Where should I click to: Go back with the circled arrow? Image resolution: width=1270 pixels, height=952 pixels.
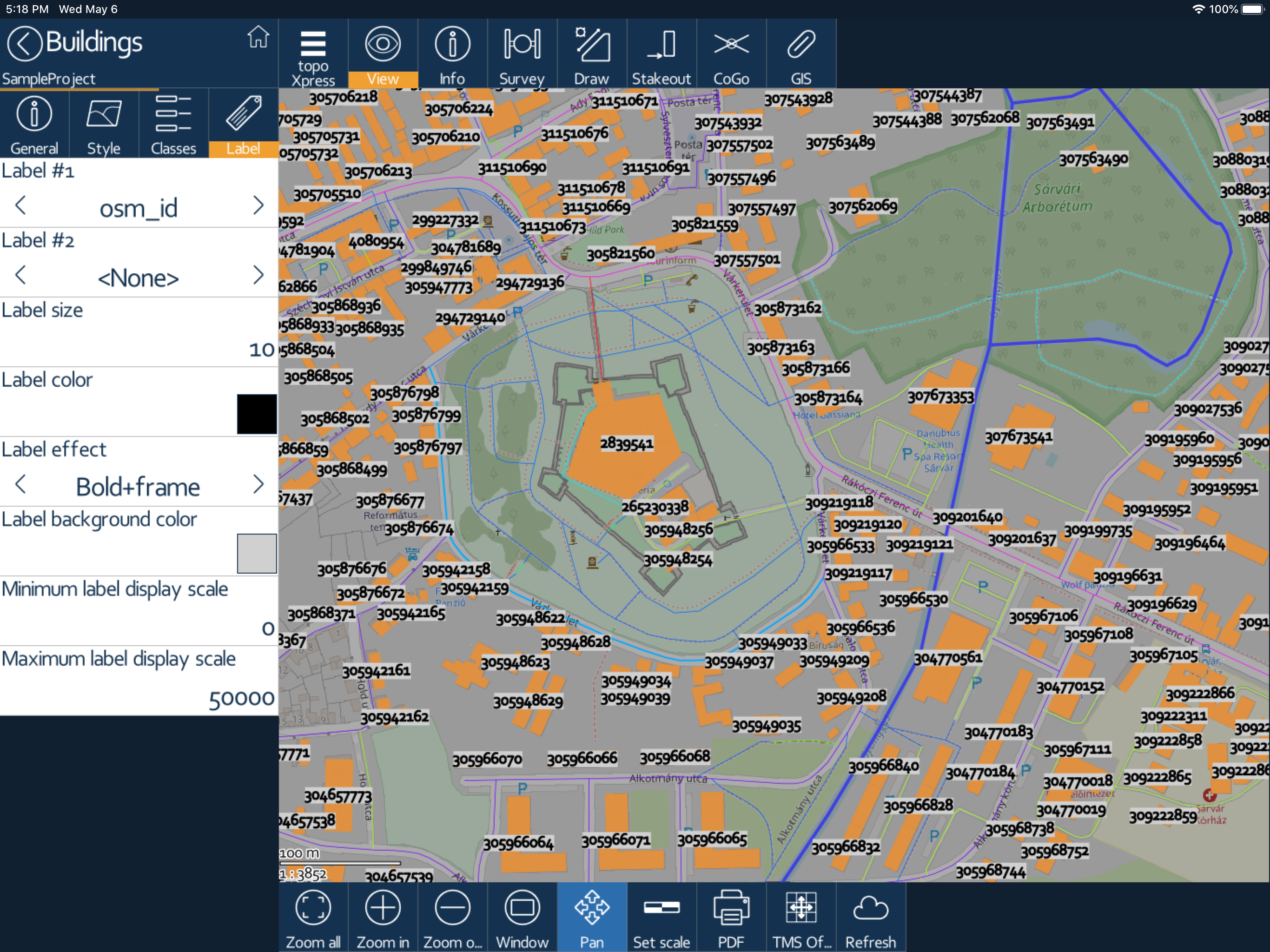coord(24,43)
